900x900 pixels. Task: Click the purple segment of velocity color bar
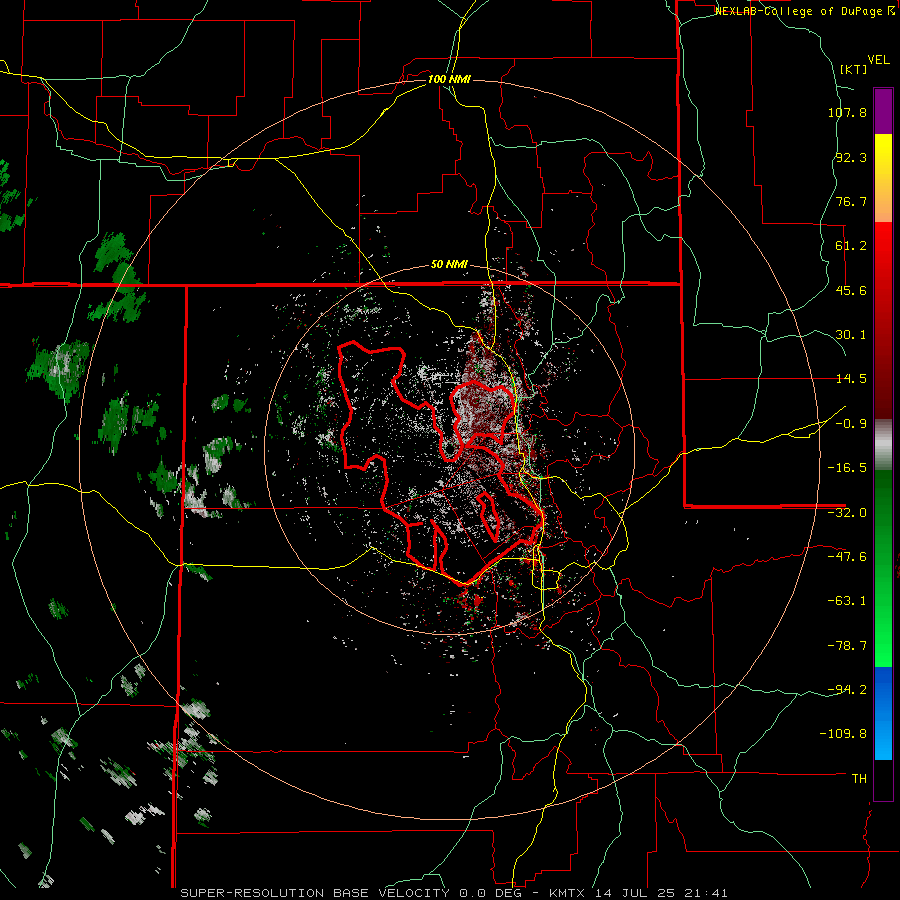[x=883, y=111]
